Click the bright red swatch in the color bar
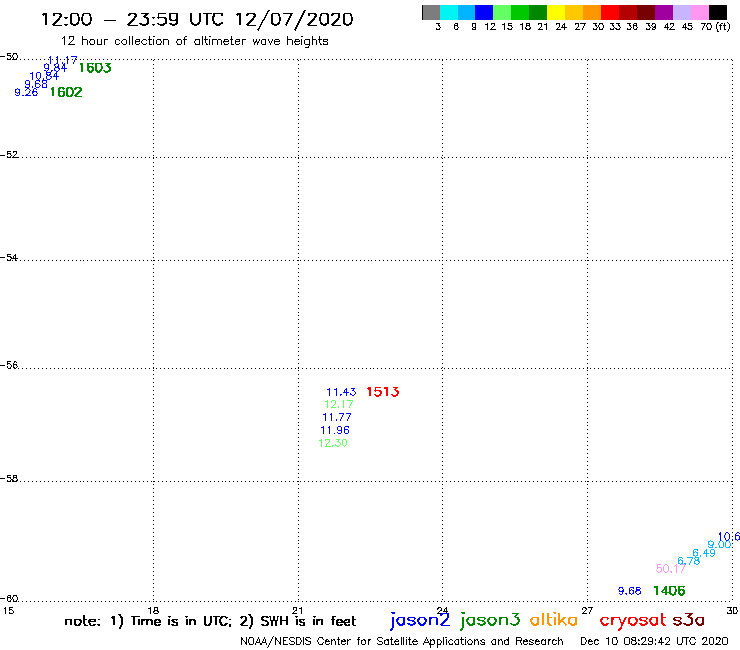The image size is (740, 650). [x=610, y=12]
